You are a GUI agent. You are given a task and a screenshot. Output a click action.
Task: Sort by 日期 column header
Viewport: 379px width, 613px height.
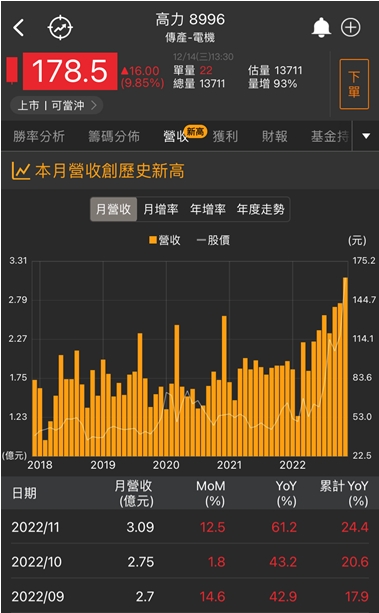coord(24,493)
